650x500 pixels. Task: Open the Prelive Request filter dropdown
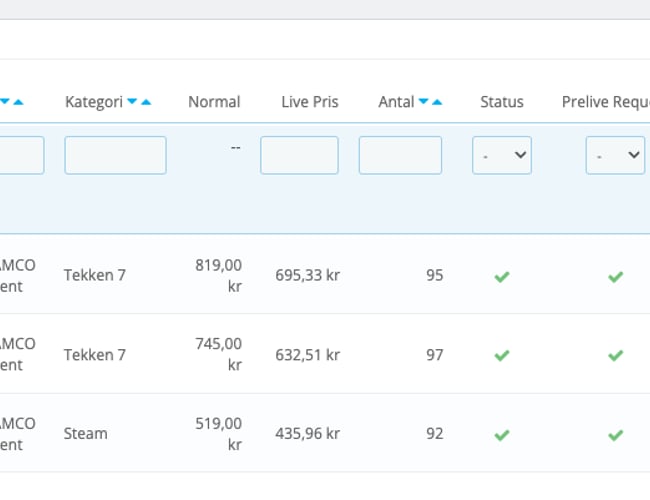[615, 155]
